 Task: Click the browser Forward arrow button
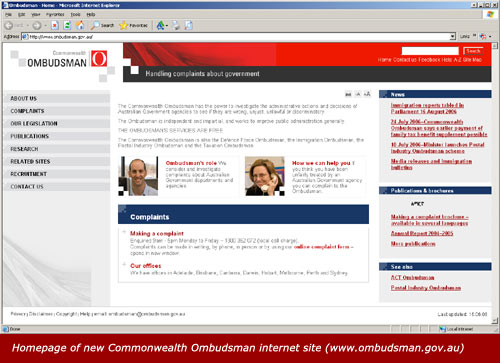tap(37, 25)
